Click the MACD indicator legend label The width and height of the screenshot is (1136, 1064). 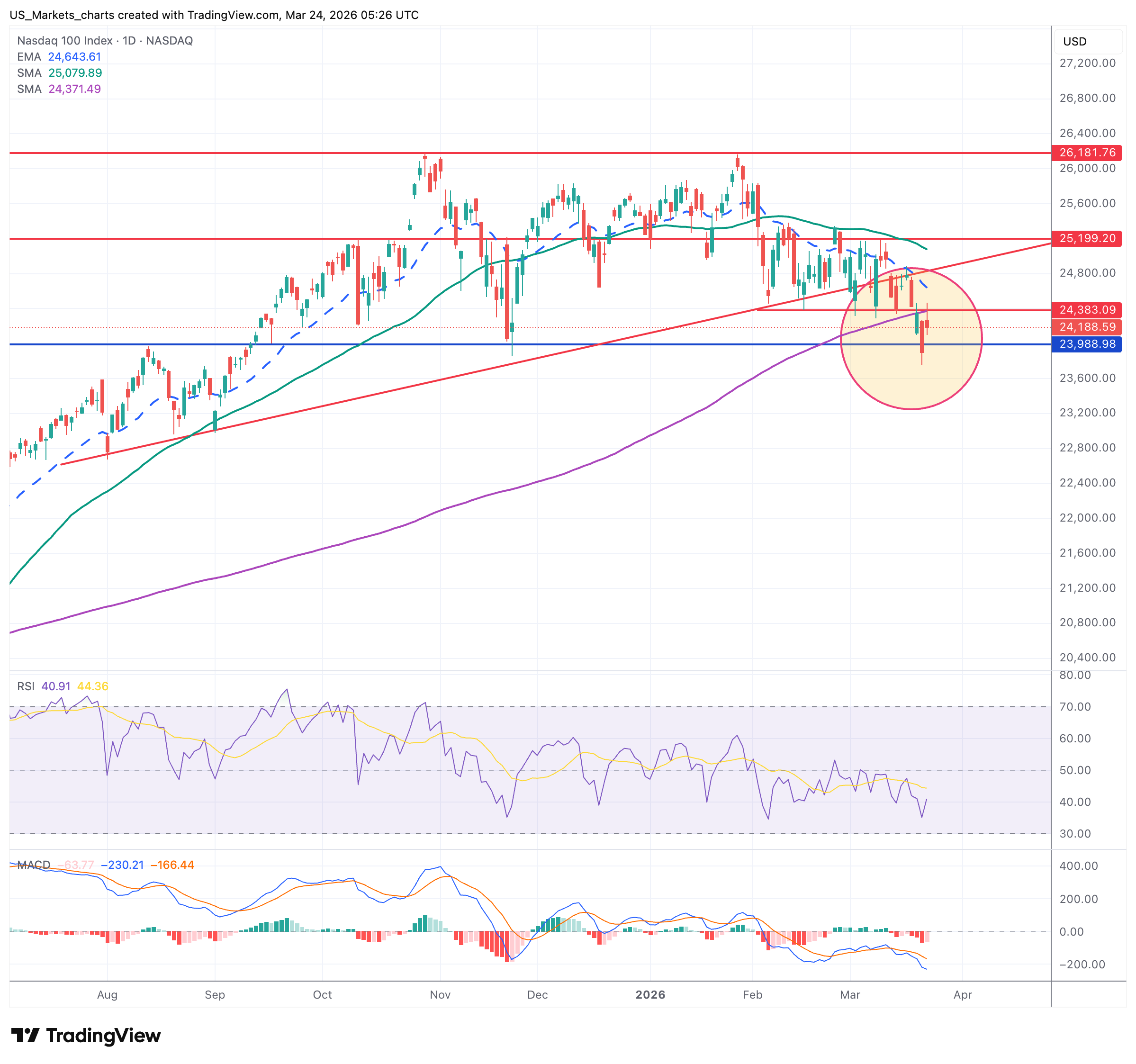[x=34, y=865]
